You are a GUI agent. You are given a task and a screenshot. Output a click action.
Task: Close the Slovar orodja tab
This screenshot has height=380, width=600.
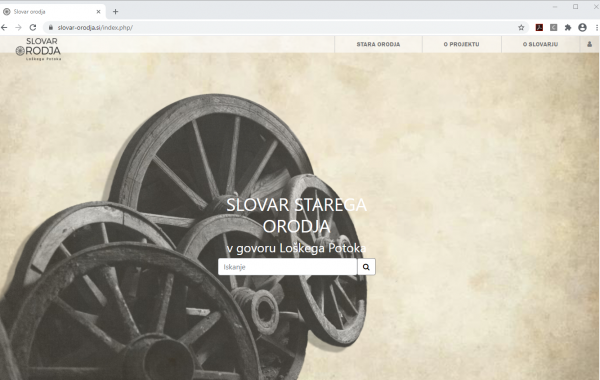[x=98, y=11]
